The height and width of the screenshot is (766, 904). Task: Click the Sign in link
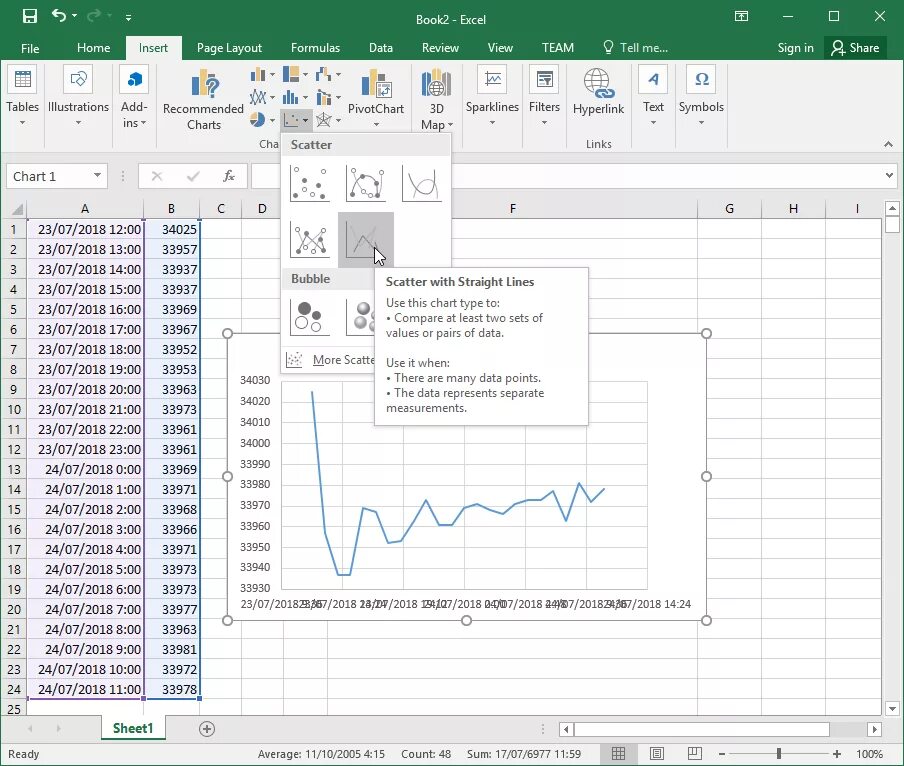point(795,48)
